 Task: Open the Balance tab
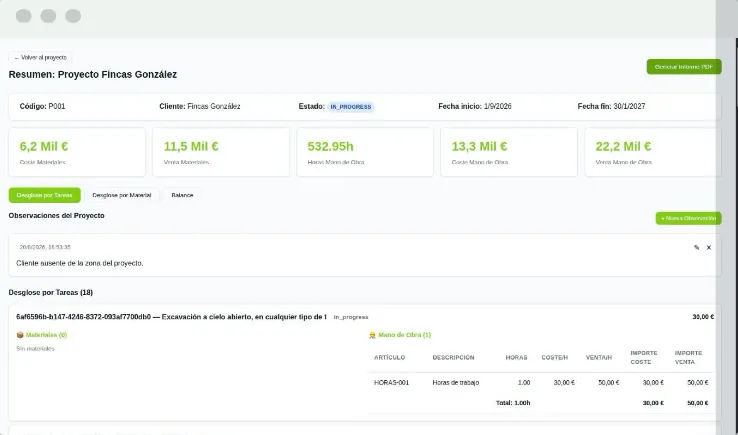[x=182, y=195]
